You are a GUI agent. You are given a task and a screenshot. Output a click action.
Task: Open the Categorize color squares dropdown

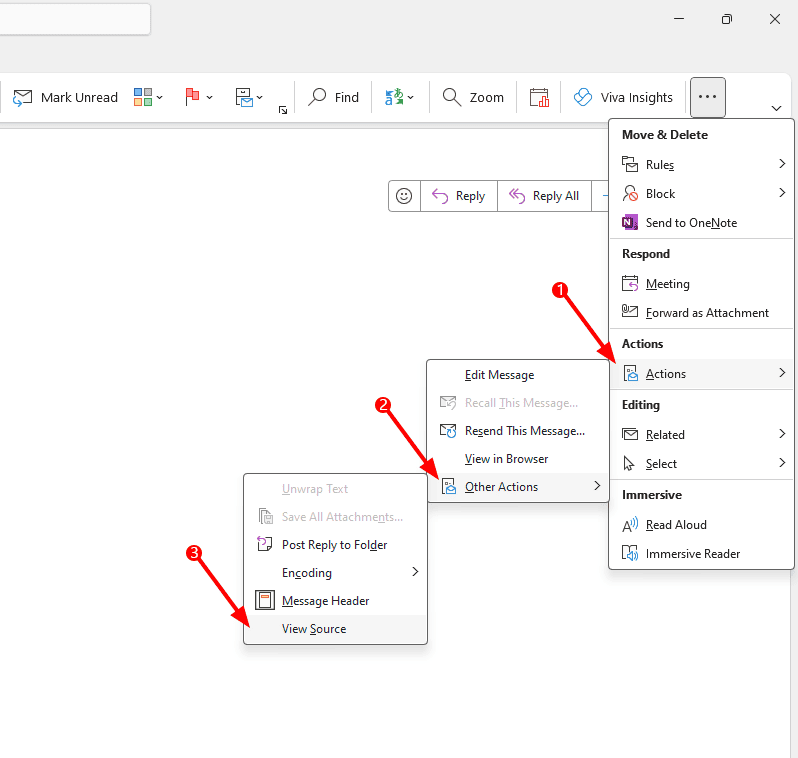pyautogui.click(x=149, y=97)
